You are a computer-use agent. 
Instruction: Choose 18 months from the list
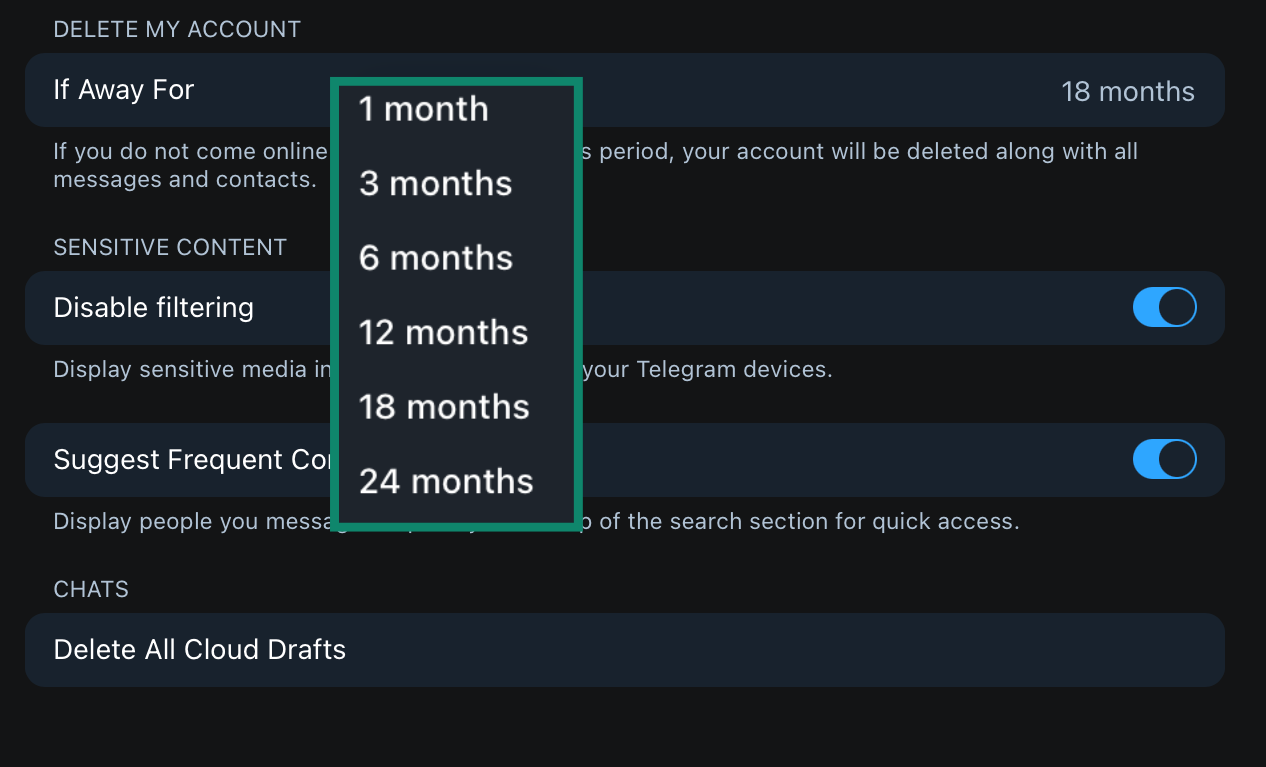click(444, 407)
